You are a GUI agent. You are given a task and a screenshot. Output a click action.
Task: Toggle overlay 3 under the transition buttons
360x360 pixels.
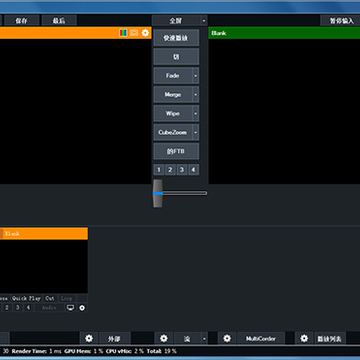(182, 170)
